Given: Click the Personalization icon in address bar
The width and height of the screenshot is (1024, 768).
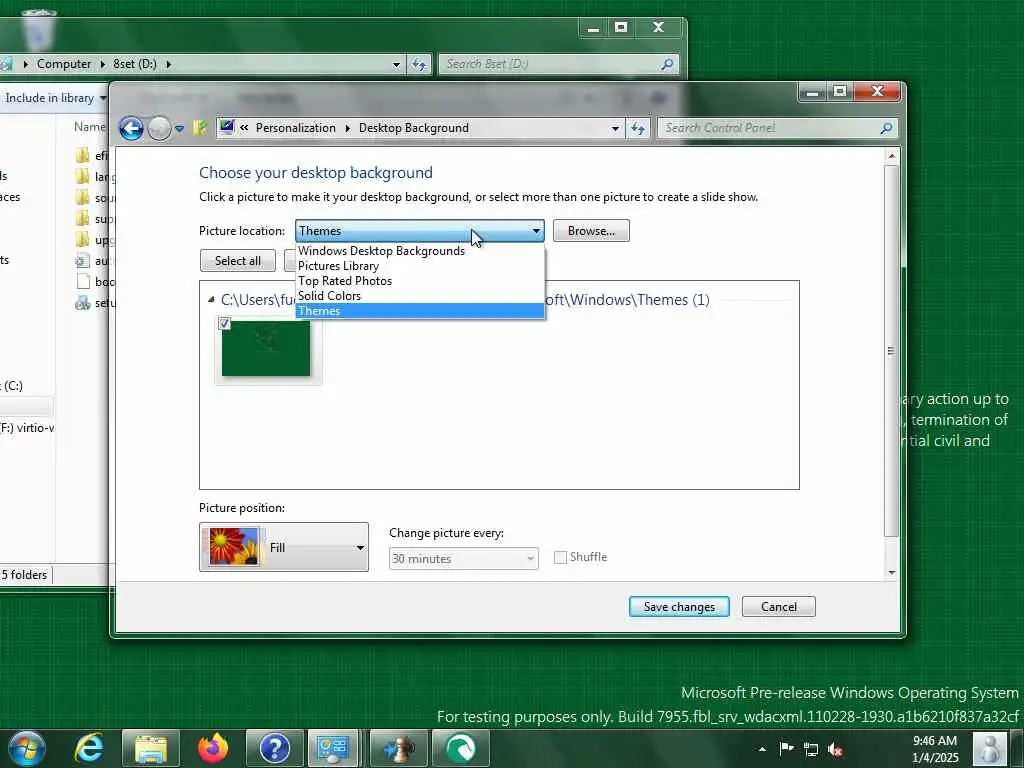Looking at the screenshot, I should pyautogui.click(x=227, y=127).
